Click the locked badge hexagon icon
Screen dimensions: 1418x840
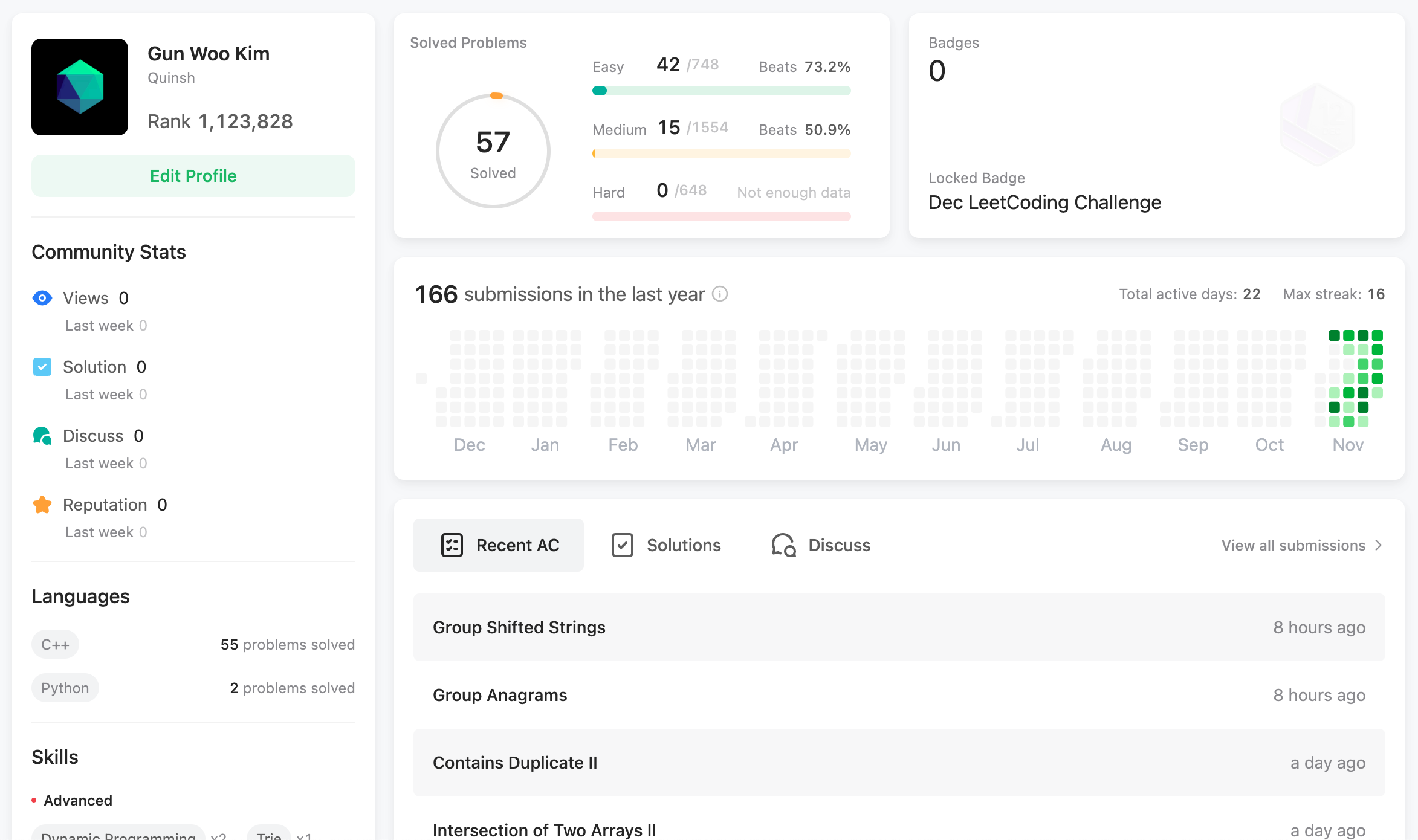(1317, 124)
